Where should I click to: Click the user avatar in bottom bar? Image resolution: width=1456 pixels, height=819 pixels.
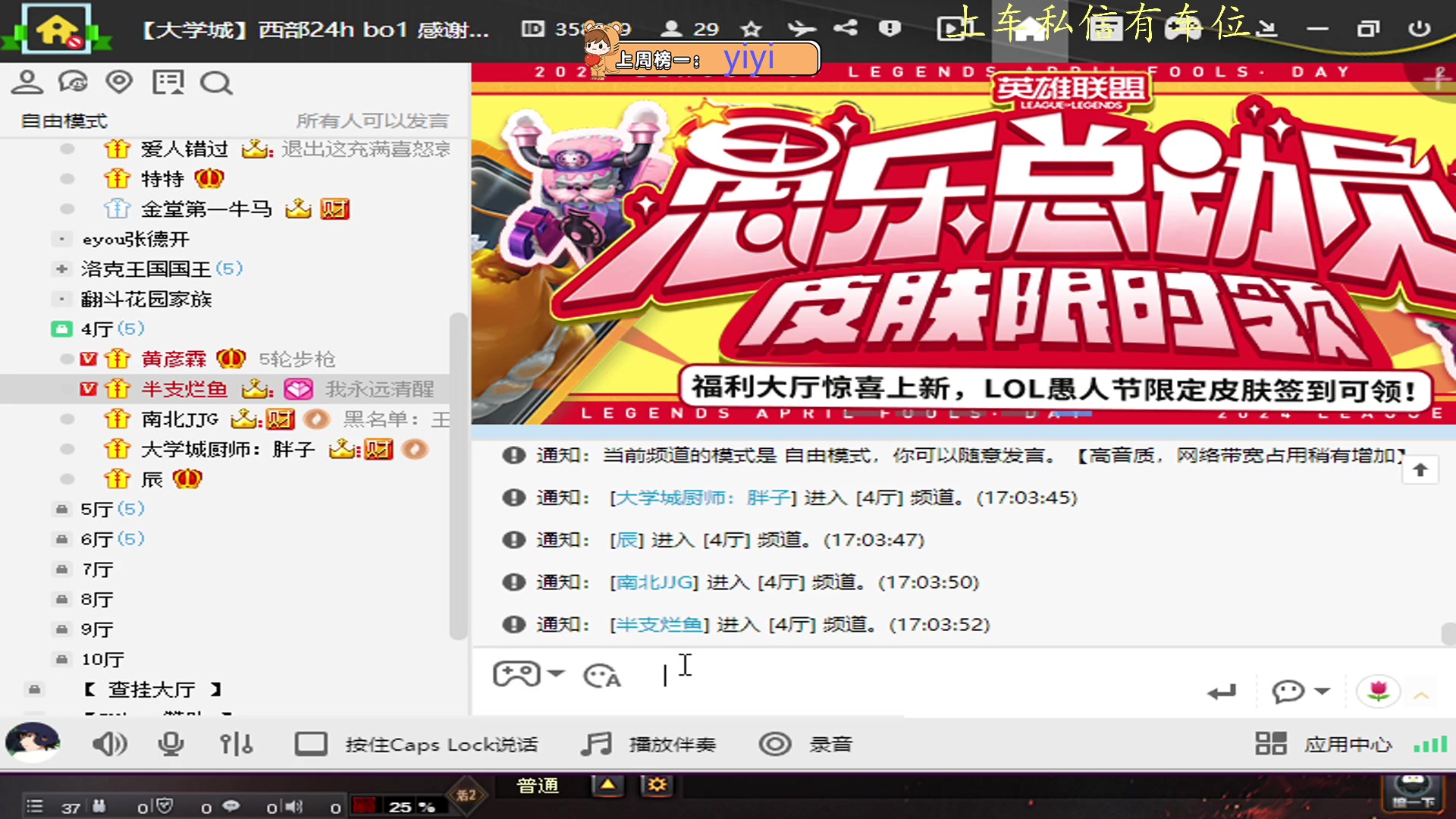[x=33, y=742]
